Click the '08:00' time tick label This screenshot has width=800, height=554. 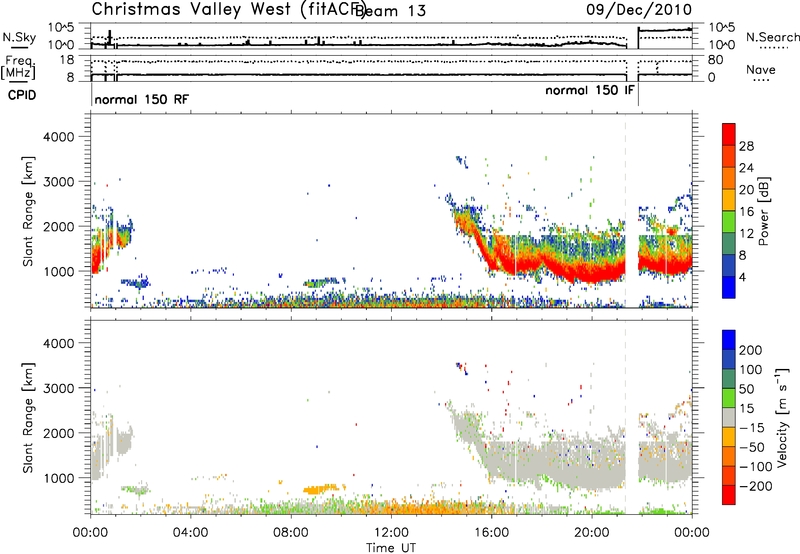(x=291, y=533)
